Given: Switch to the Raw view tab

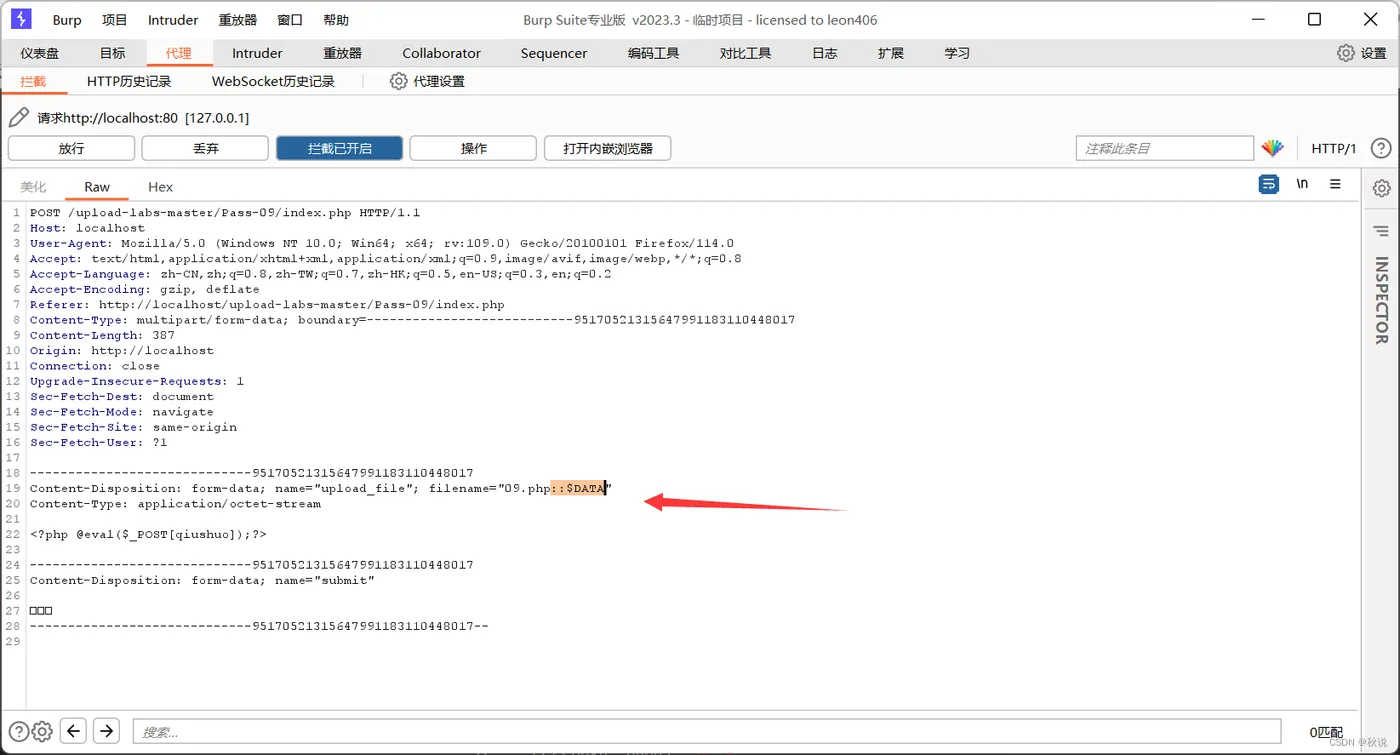Looking at the screenshot, I should click(97, 187).
